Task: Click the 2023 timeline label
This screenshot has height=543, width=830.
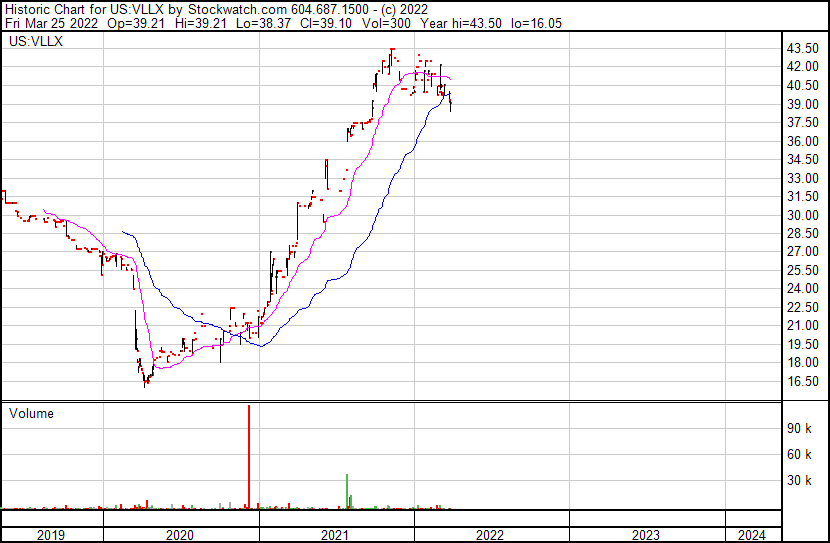Action: 646,535
